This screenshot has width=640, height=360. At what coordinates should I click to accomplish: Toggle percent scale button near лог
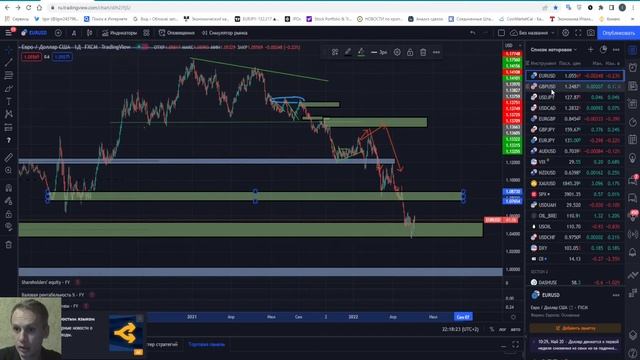[492, 329]
